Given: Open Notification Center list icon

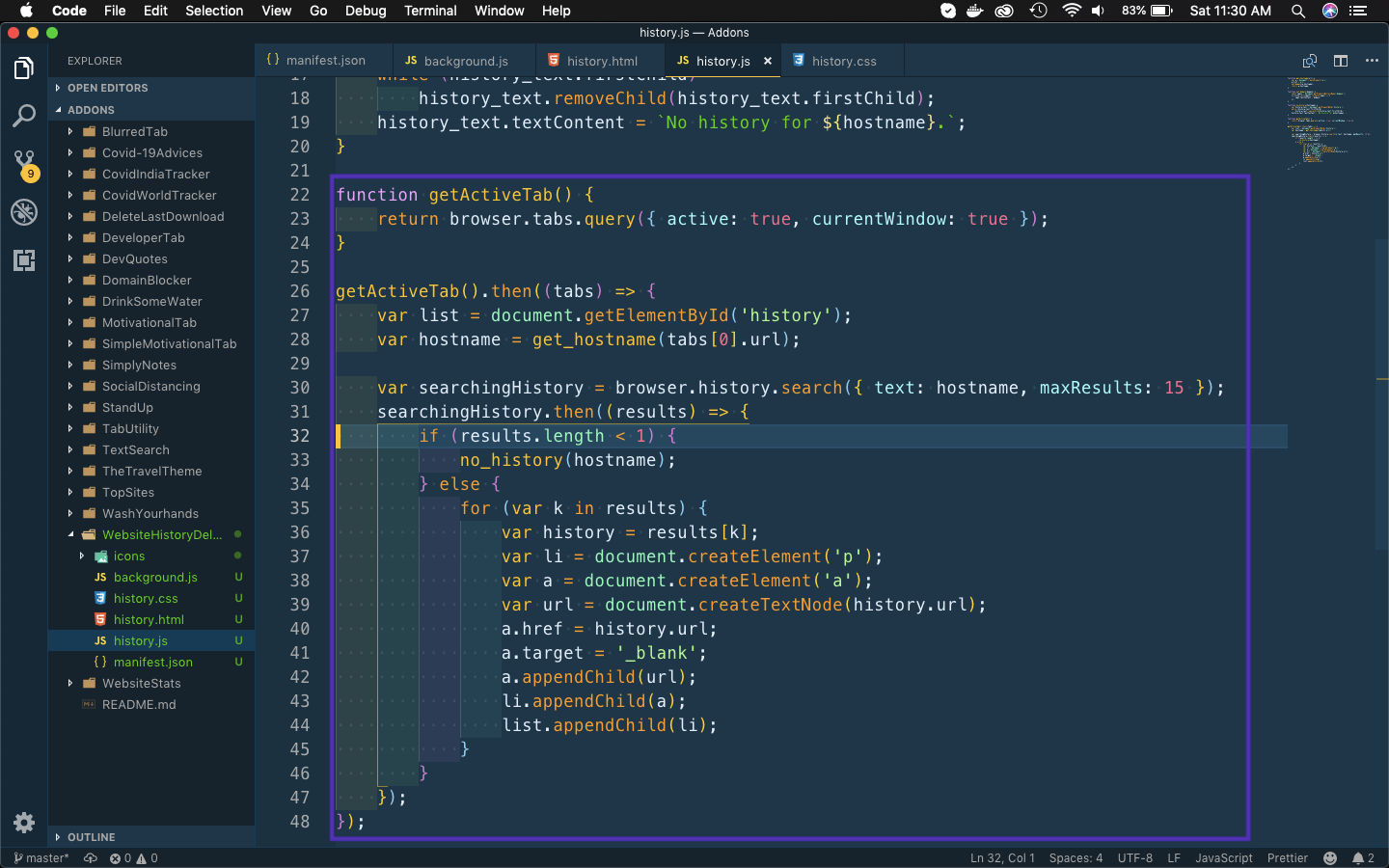Looking at the screenshot, I should pyautogui.click(x=1359, y=11).
